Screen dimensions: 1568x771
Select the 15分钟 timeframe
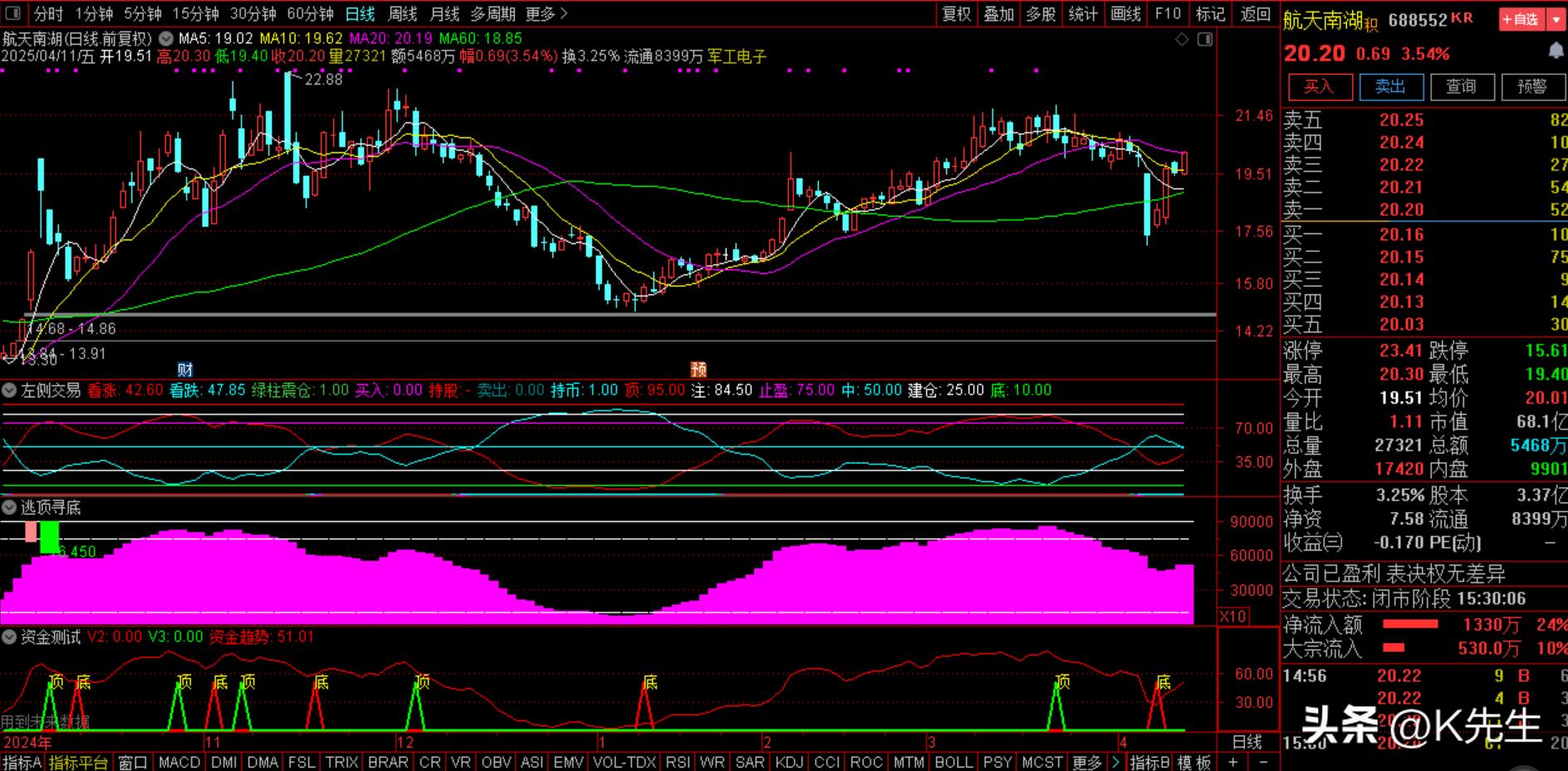196,14
